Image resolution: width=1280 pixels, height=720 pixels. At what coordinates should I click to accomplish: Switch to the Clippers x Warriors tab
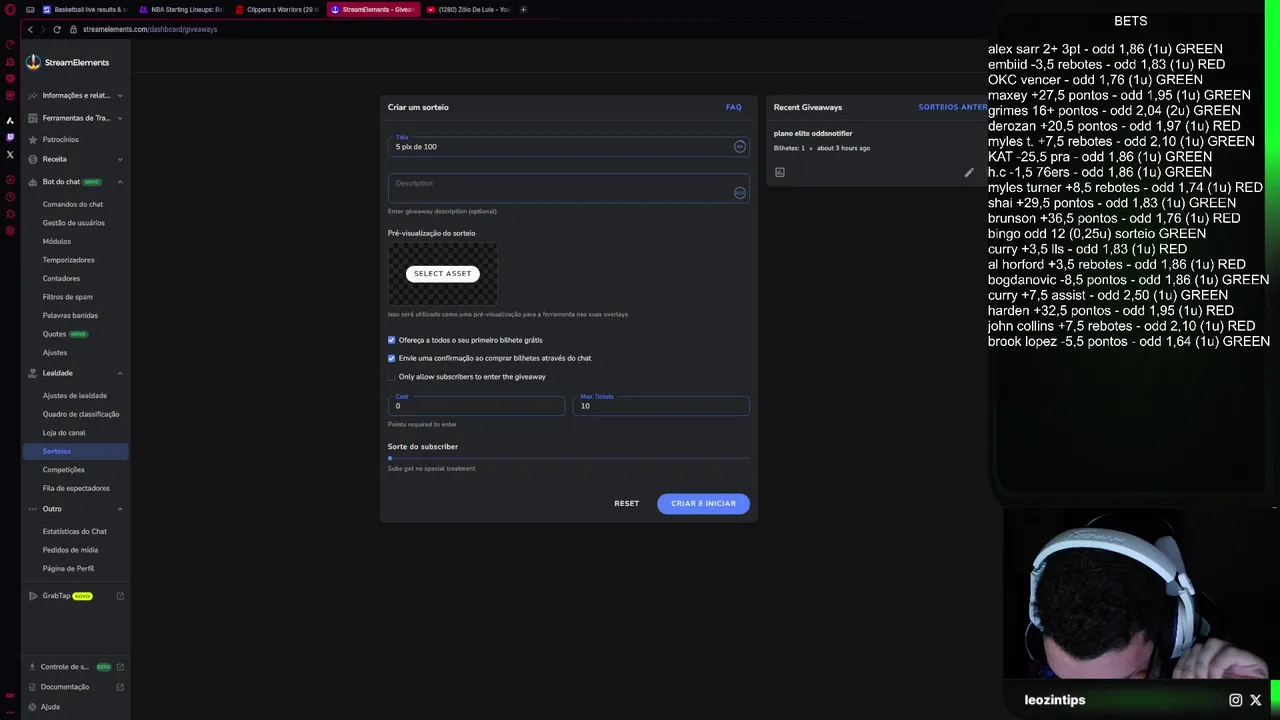coord(277,10)
